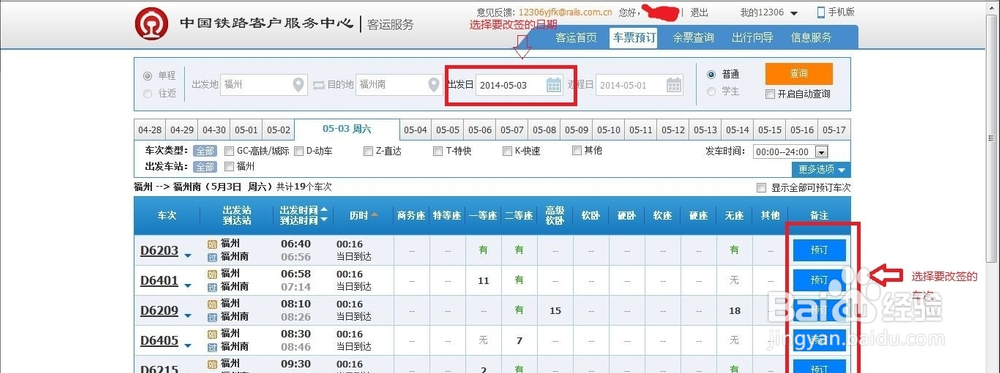The width and height of the screenshot is (1000, 373).
Task: Expand D6405 train details arrow
Action: pyautogui.click(x=188, y=346)
